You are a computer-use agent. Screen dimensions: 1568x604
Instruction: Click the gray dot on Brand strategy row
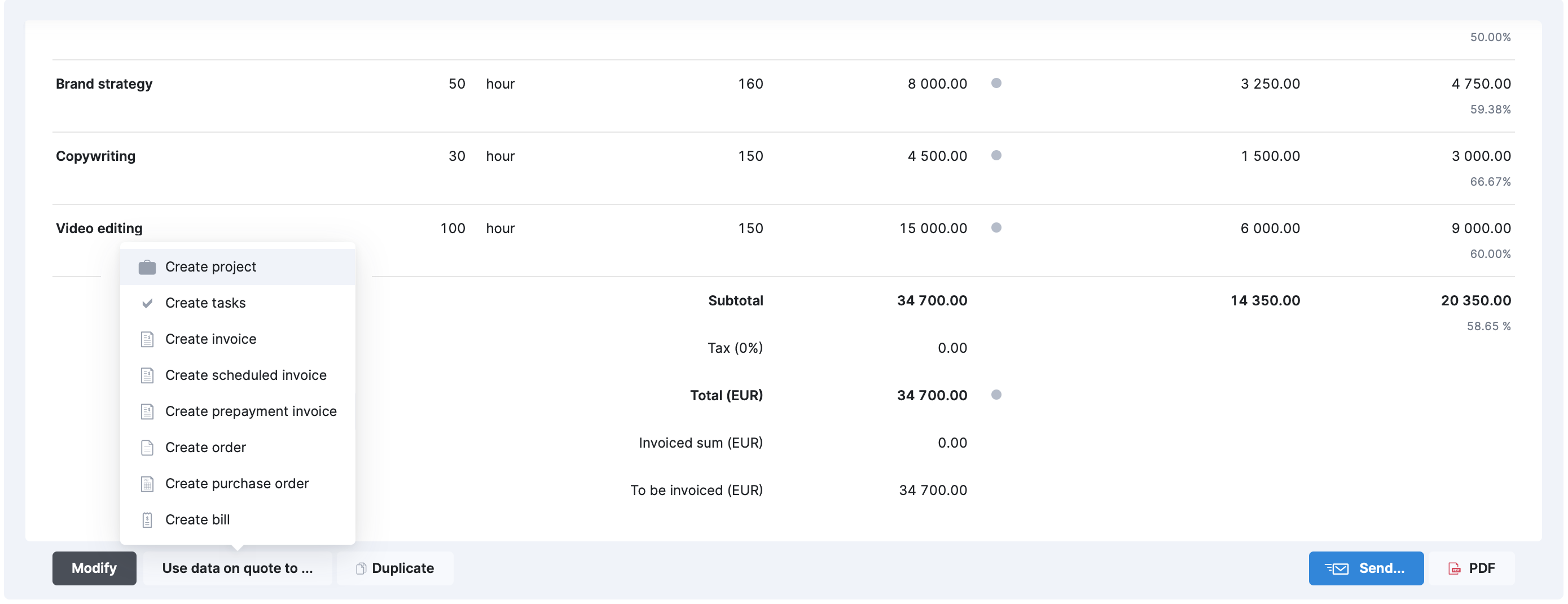[x=996, y=84]
